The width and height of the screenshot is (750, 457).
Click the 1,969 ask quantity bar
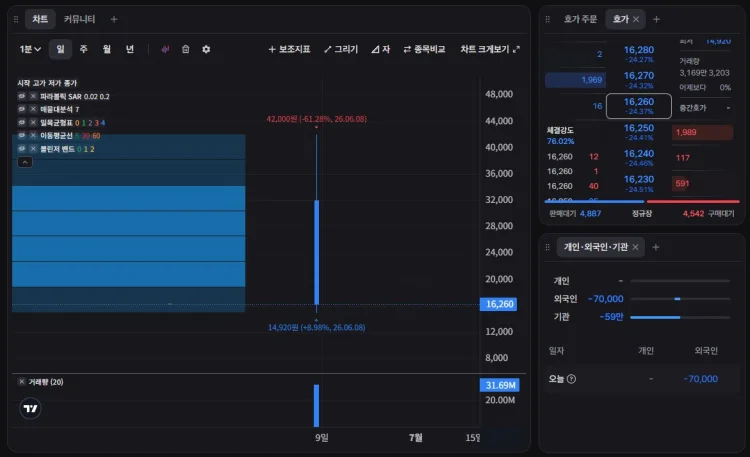click(x=575, y=80)
